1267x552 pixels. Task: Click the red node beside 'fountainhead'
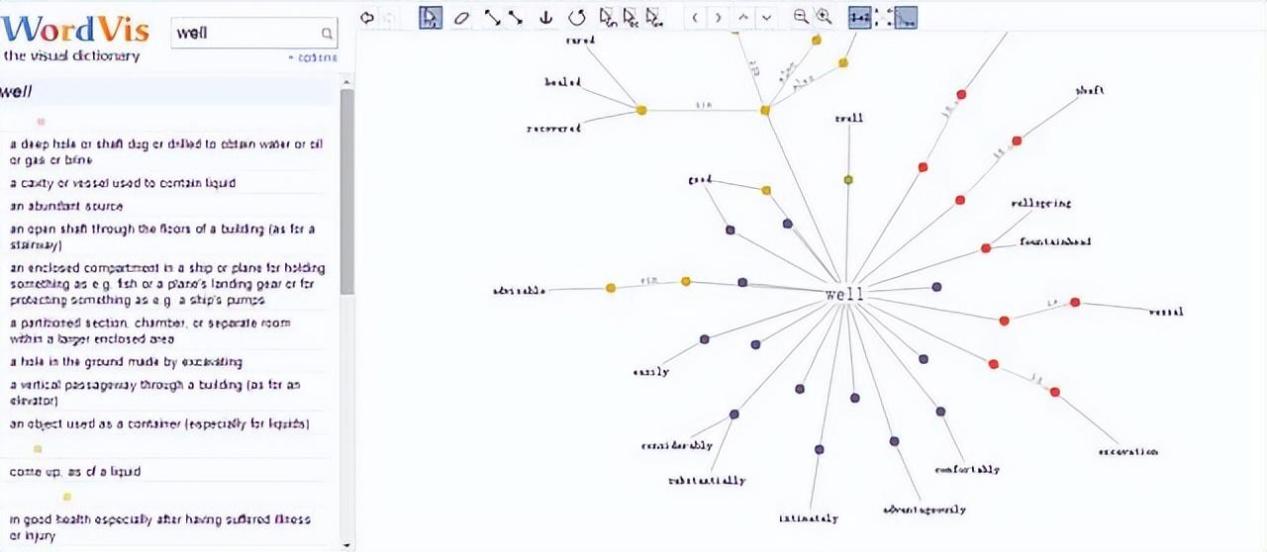[986, 247]
